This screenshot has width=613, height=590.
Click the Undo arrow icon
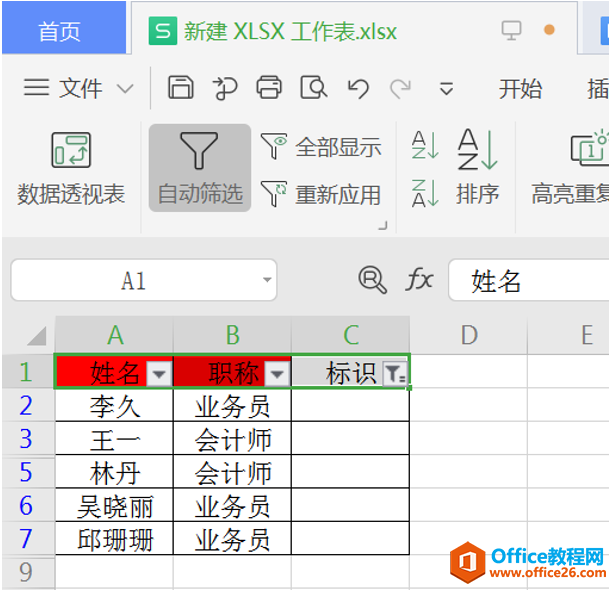(x=358, y=88)
